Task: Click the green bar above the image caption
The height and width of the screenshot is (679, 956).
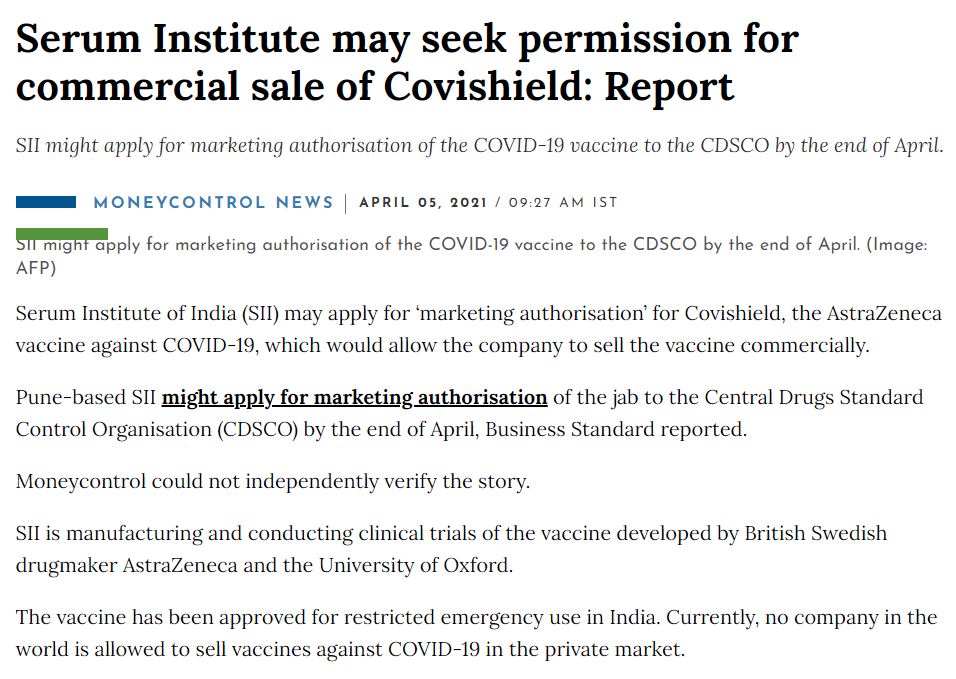Action: tap(62, 233)
